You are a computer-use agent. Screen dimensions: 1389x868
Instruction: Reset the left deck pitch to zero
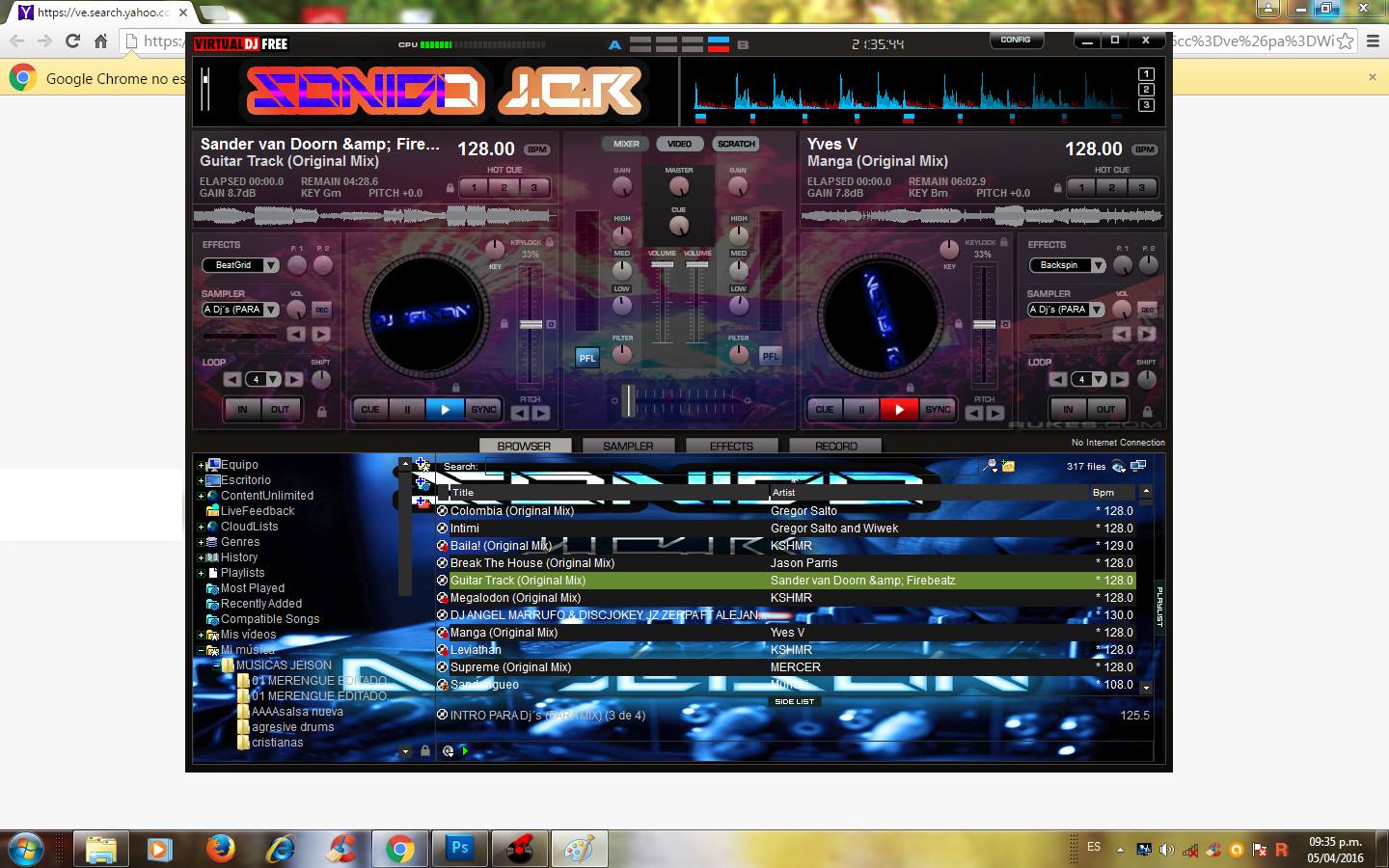(x=551, y=325)
